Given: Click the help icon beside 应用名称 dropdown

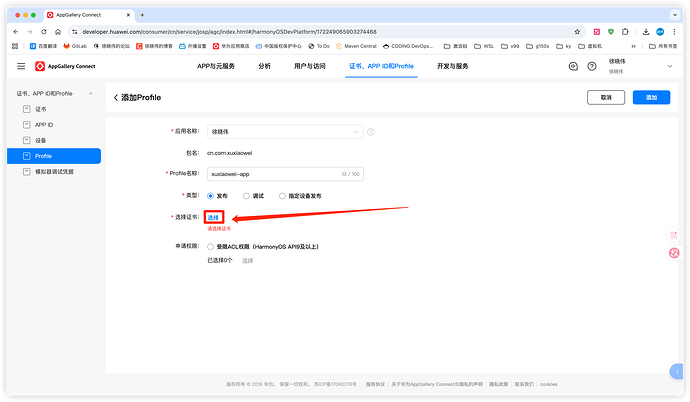Looking at the screenshot, I should [371, 132].
